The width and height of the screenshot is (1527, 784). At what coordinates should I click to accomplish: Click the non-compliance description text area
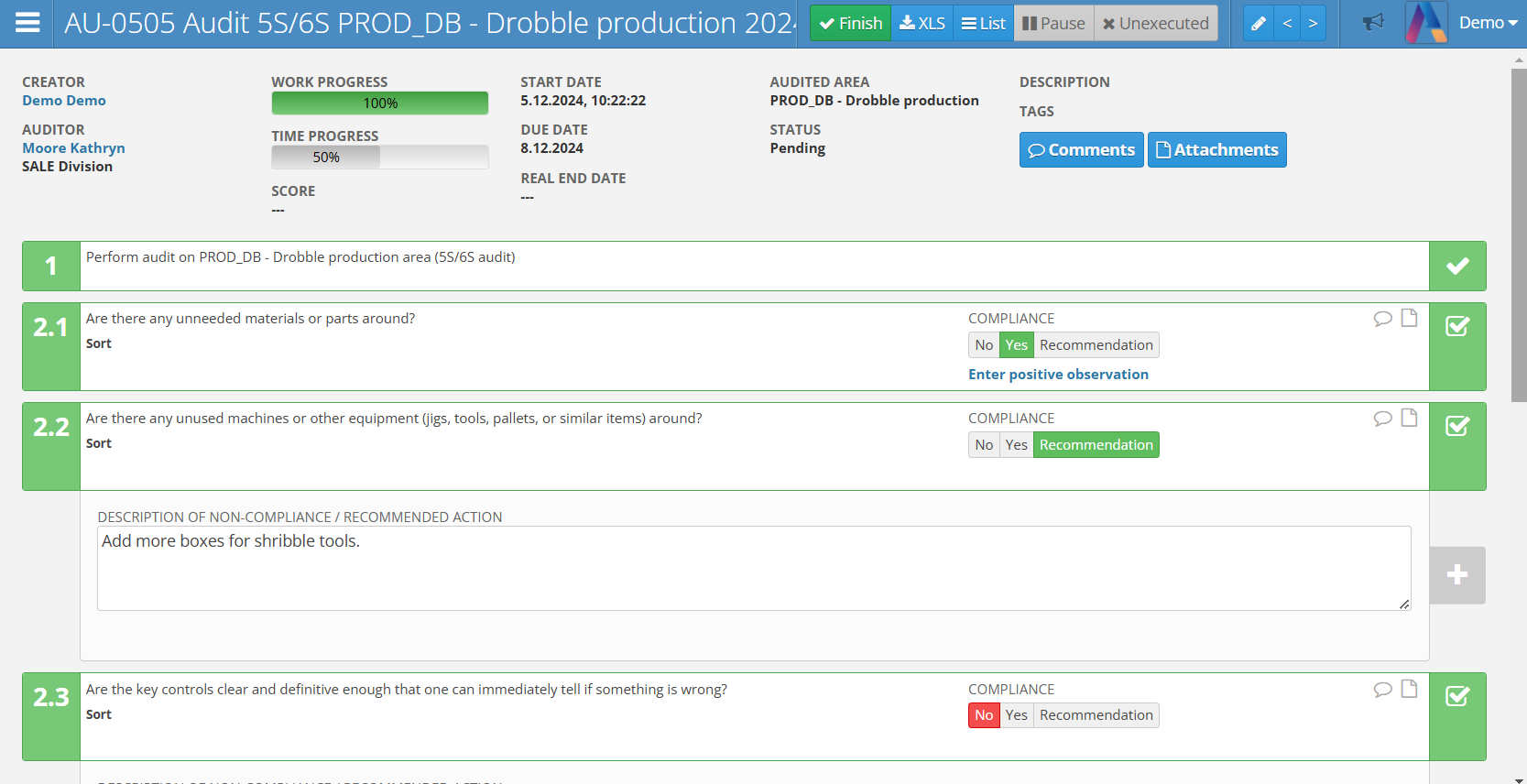coord(753,568)
